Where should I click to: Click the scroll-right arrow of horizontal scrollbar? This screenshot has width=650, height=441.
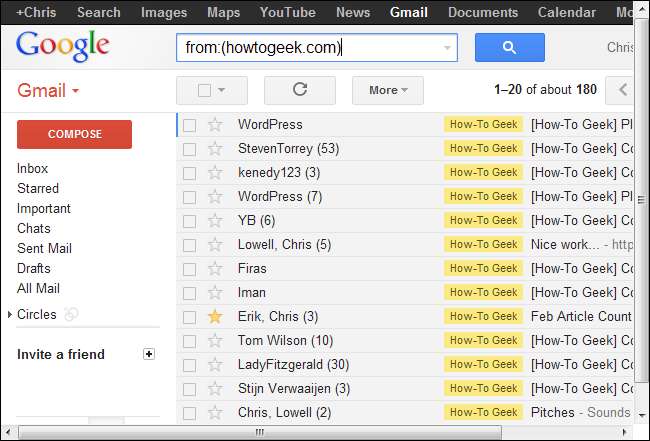pyautogui.click(x=625, y=432)
